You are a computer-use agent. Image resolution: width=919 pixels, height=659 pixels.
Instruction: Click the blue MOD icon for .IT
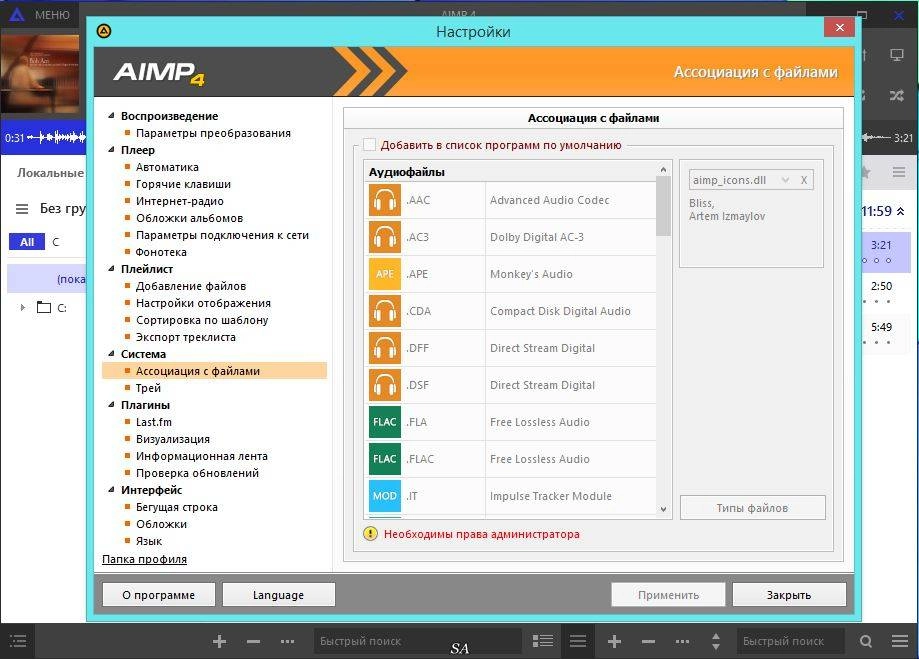(384, 496)
